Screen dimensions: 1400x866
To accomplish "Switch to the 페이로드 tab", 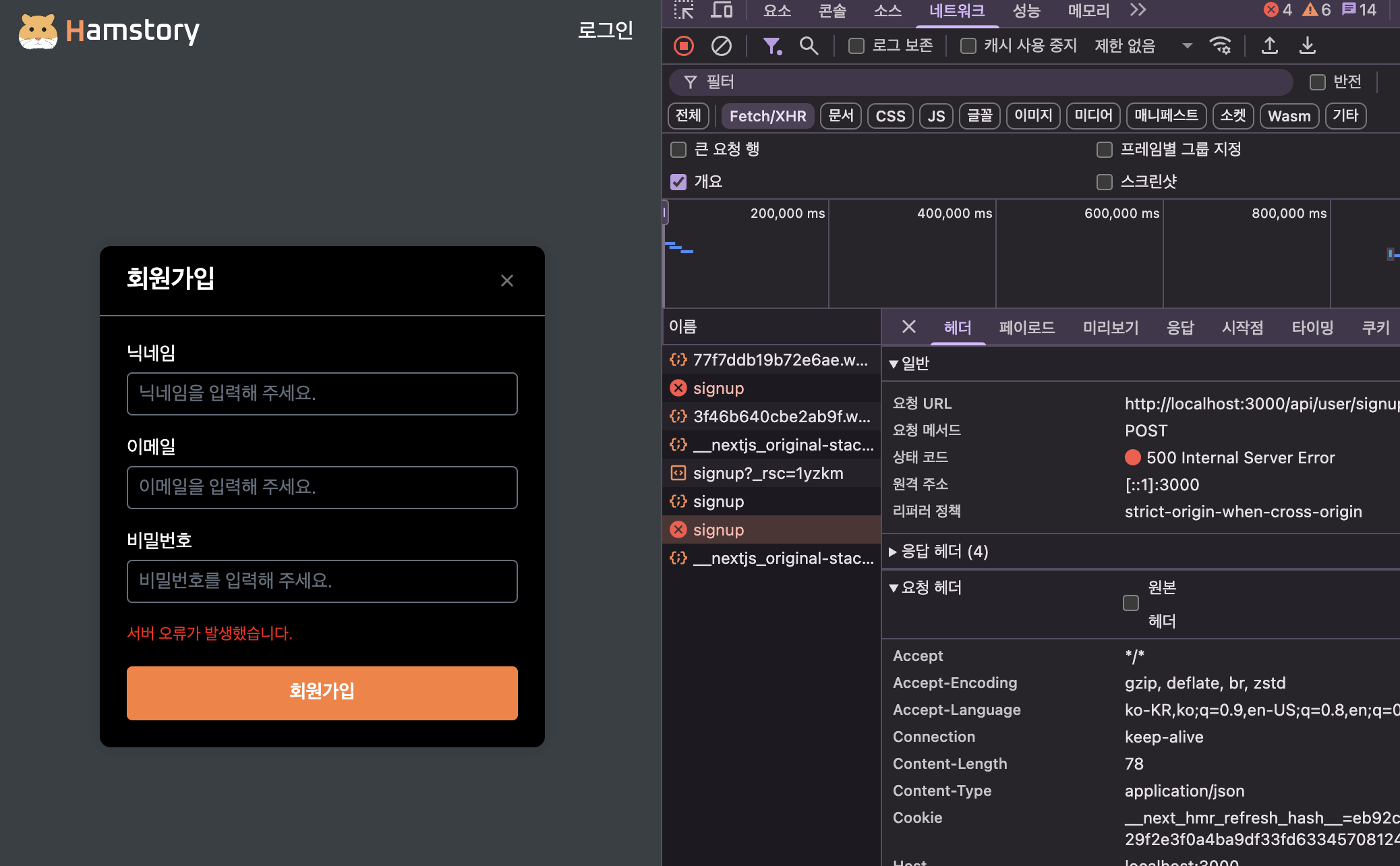I will [1026, 328].
